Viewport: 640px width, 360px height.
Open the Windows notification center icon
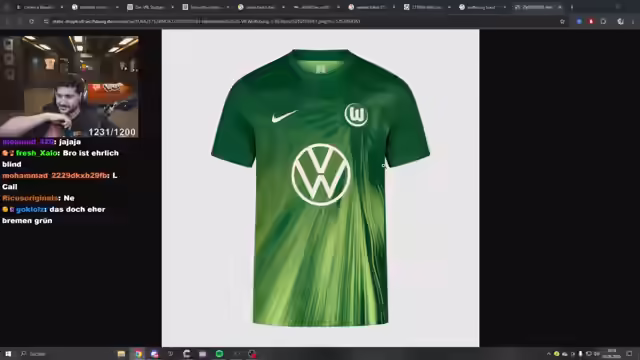tap(629, 354)
